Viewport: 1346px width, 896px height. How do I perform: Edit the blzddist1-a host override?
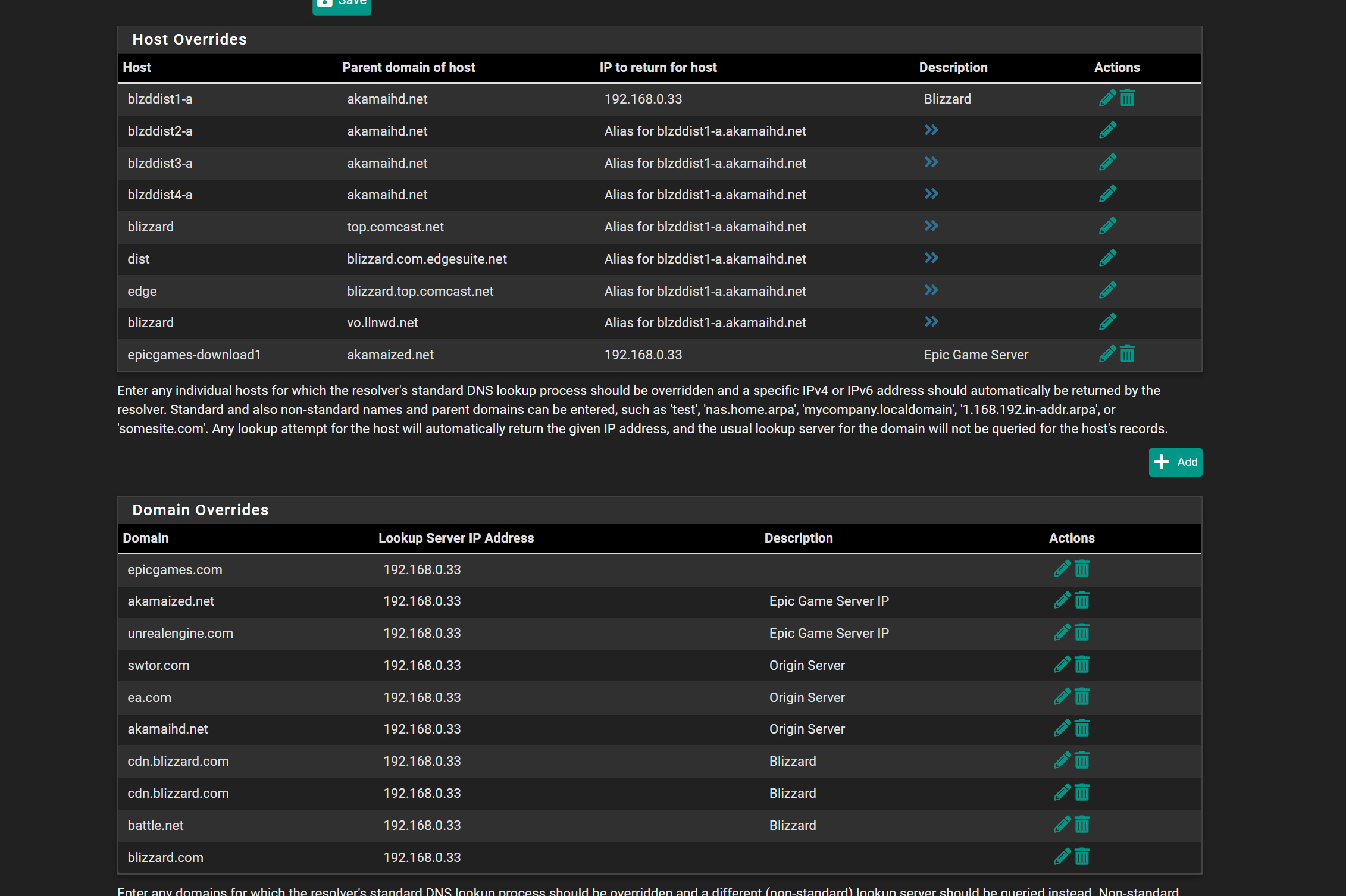(x=1107, y=98)
